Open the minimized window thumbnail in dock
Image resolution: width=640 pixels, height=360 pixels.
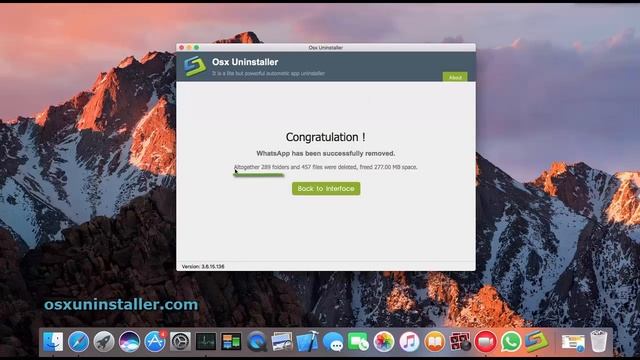(573, 342)
